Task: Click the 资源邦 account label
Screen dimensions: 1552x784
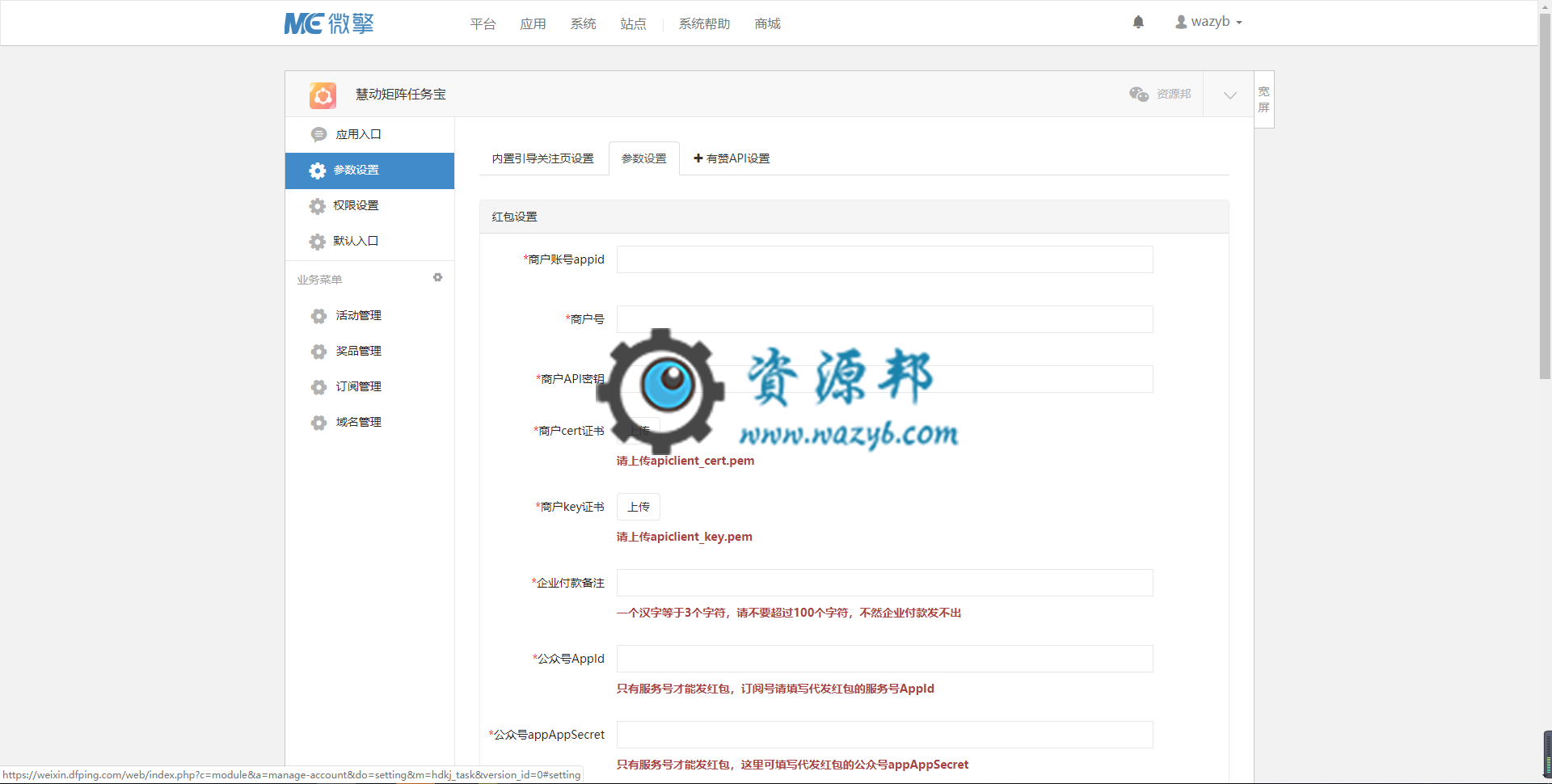Action: coord(1174,94)
